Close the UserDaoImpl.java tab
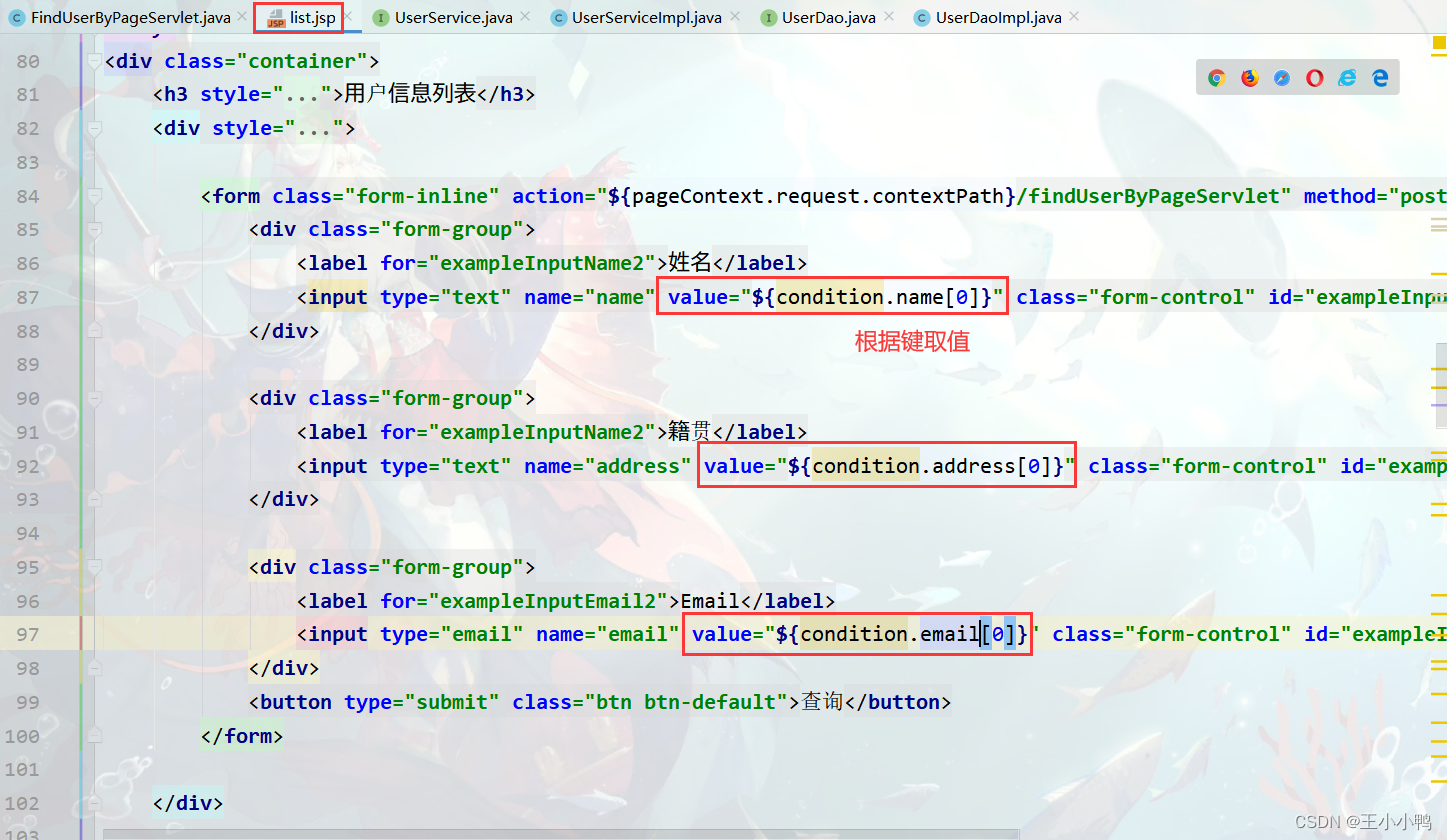Viewport: 1447px width, 840px height. pyautogui.click(x=1073, y=18)
